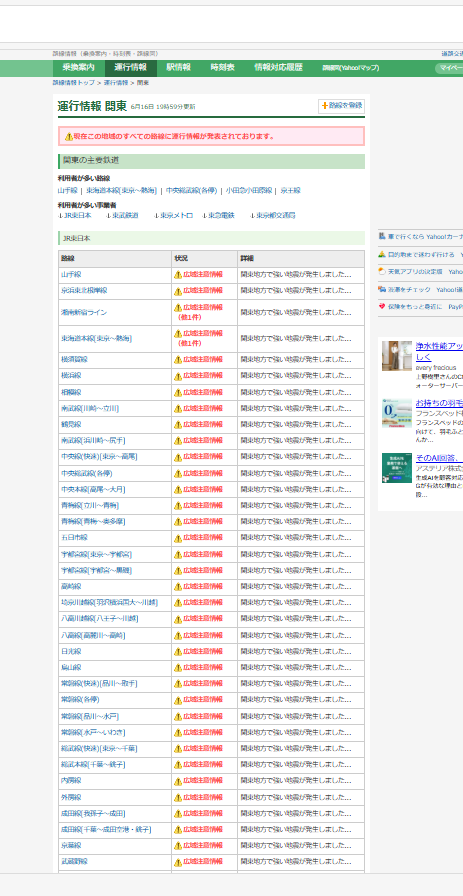The height and width of the screenshot is (896, 463).
Task: Click the warning icon in 烏山線 row
Action: tap(178, 668)
